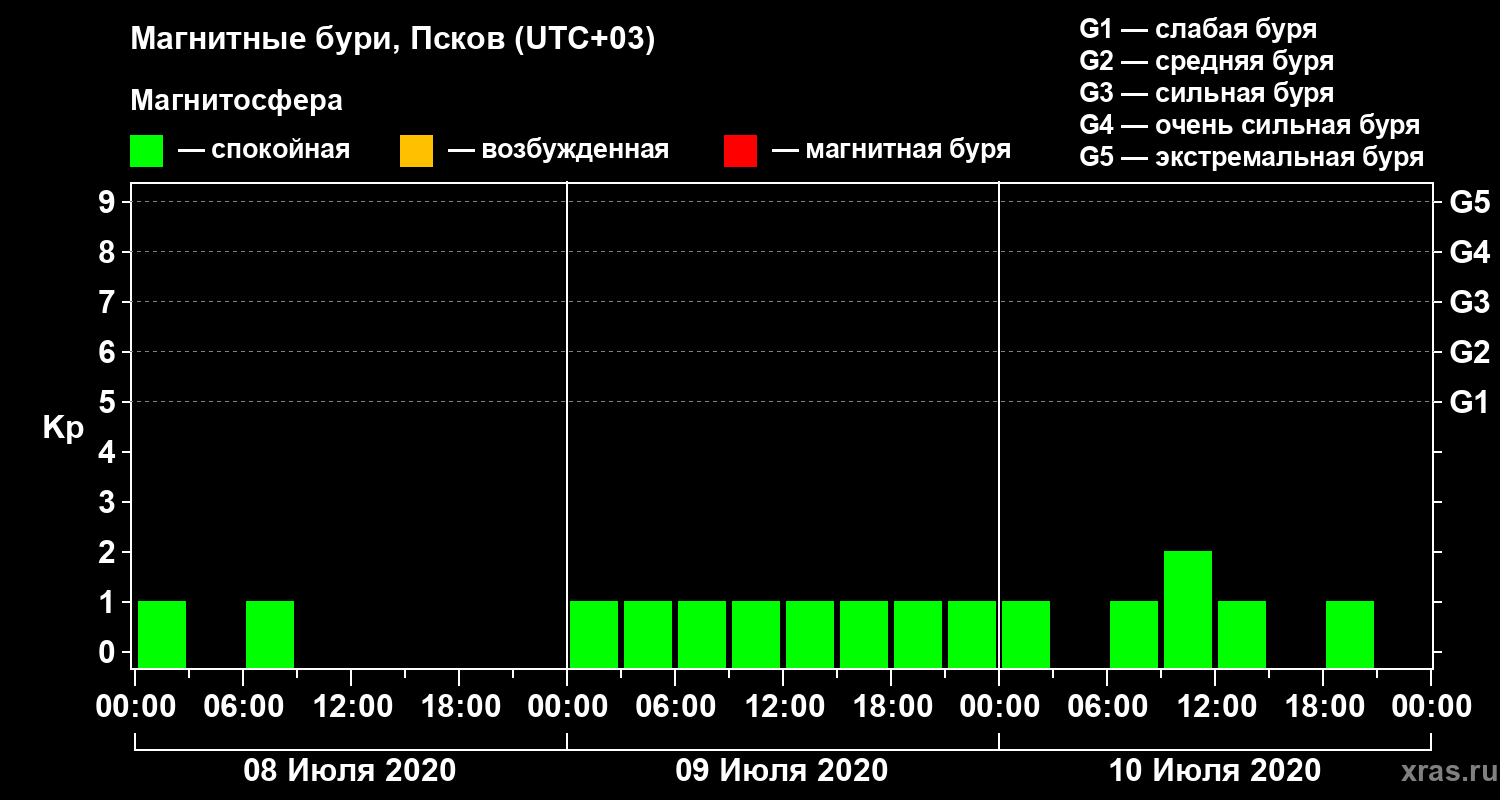Click the 18:00 bar on 10 Июля
This screenshot has height=800, width=1500.
pyautogui.click(x=1350, y=634)
